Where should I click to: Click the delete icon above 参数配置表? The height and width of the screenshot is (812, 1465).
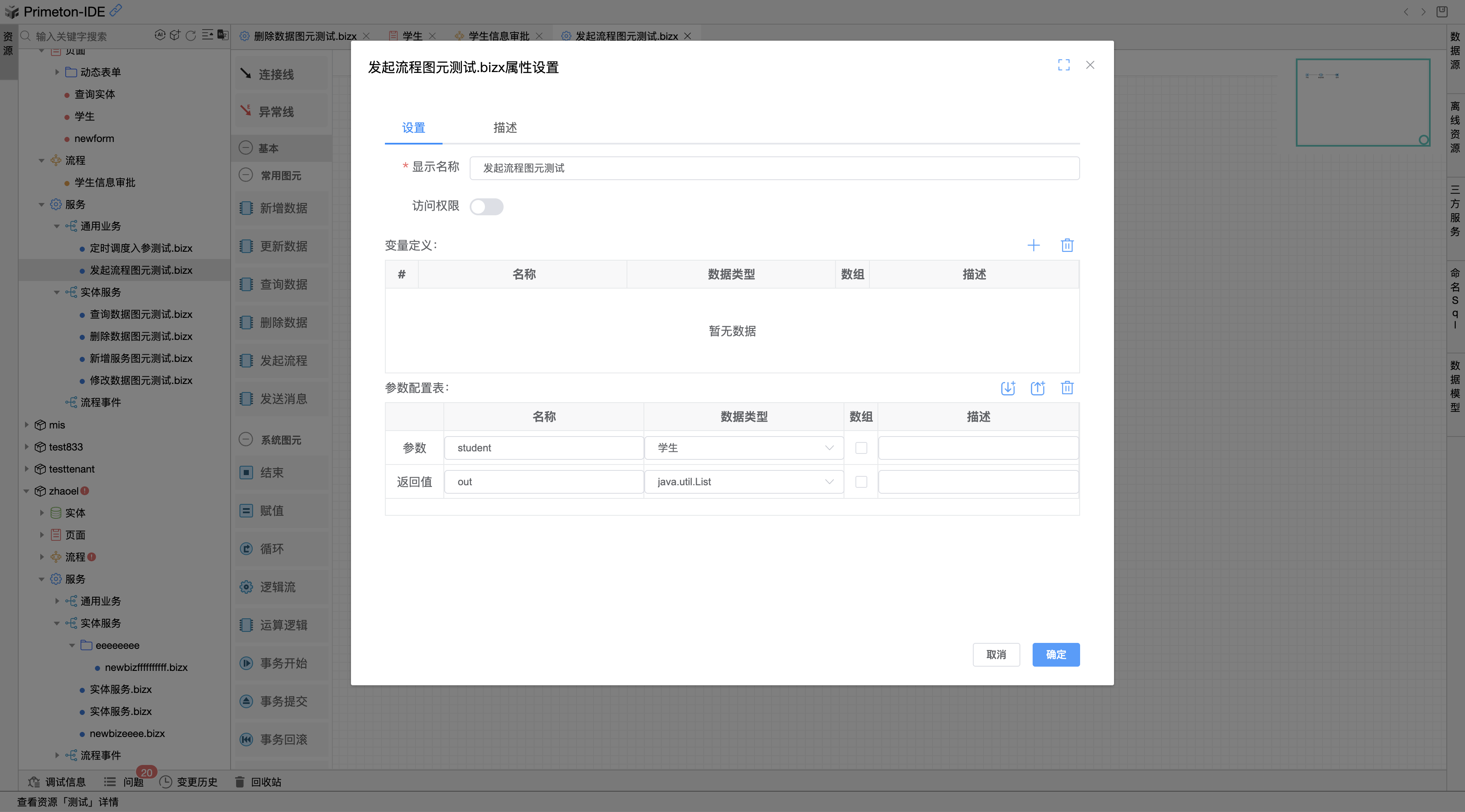tap(1067, 388)
